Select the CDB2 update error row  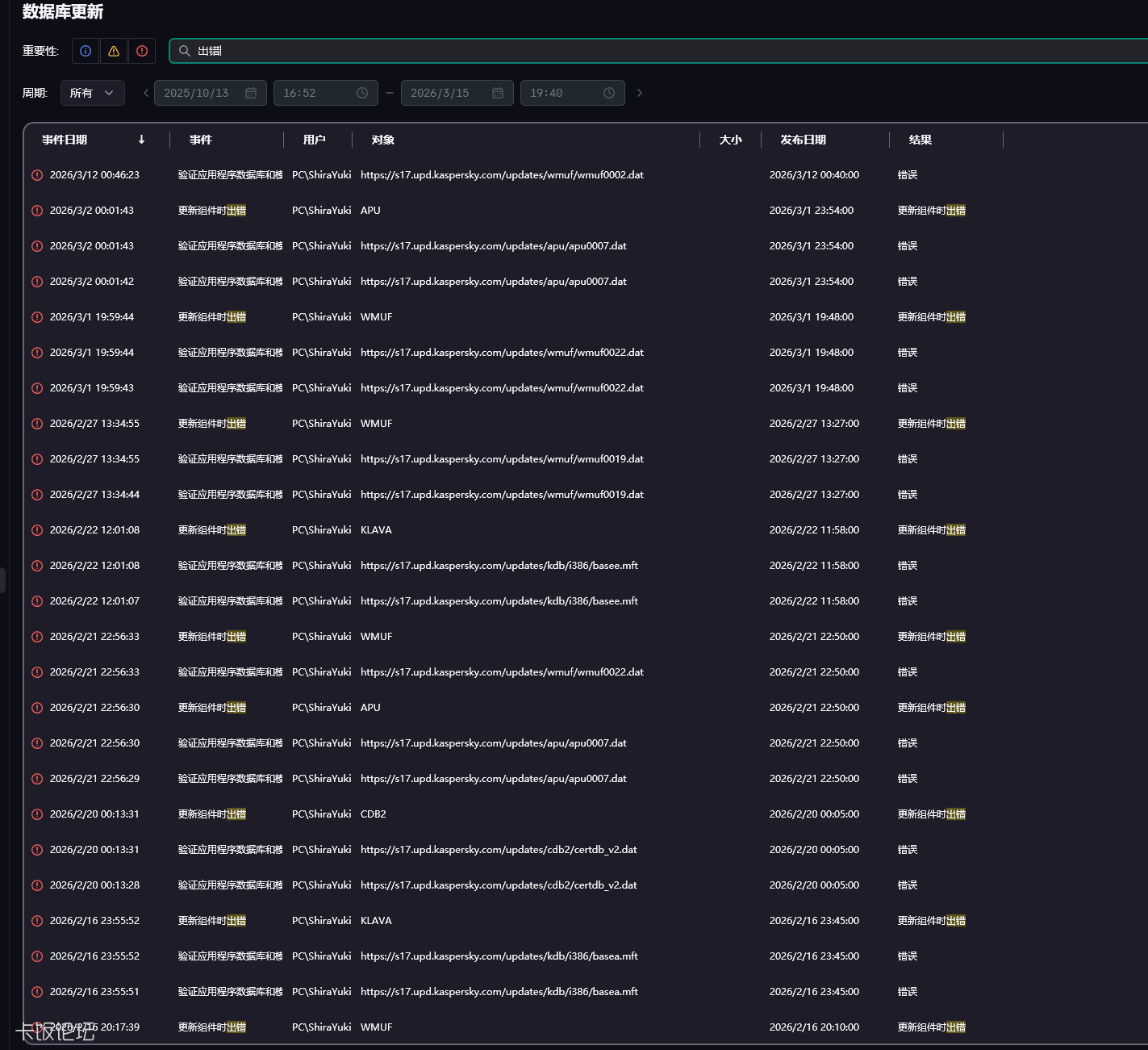click(374, 814)
